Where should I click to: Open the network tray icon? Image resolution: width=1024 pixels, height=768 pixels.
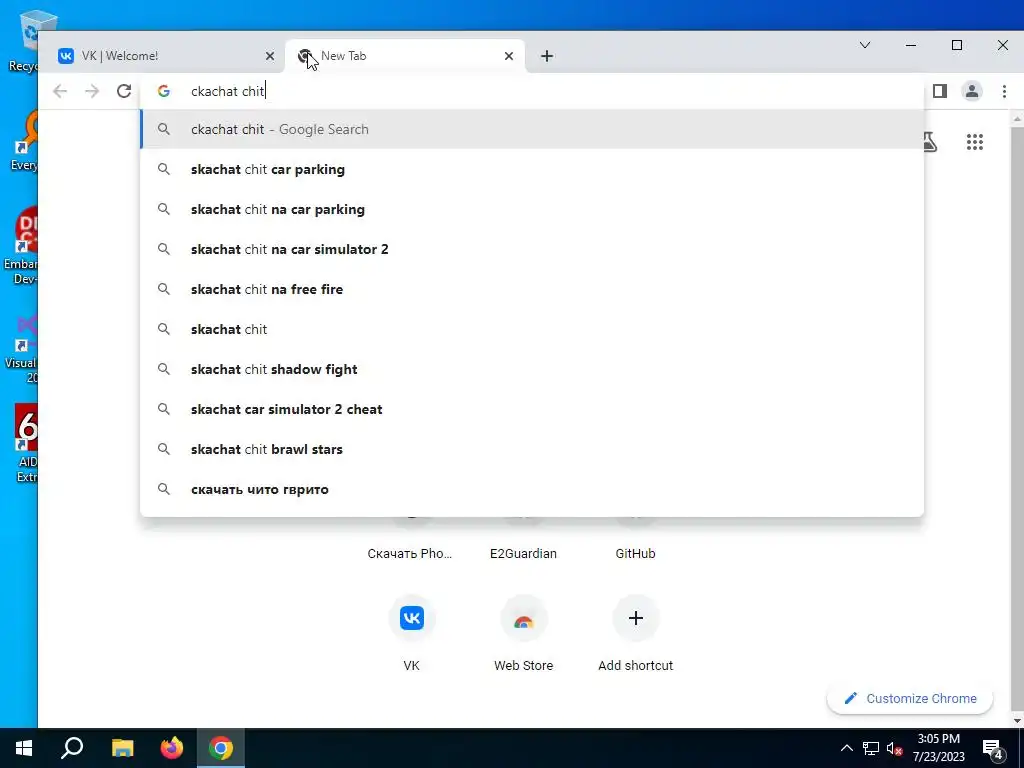(871, 748)
